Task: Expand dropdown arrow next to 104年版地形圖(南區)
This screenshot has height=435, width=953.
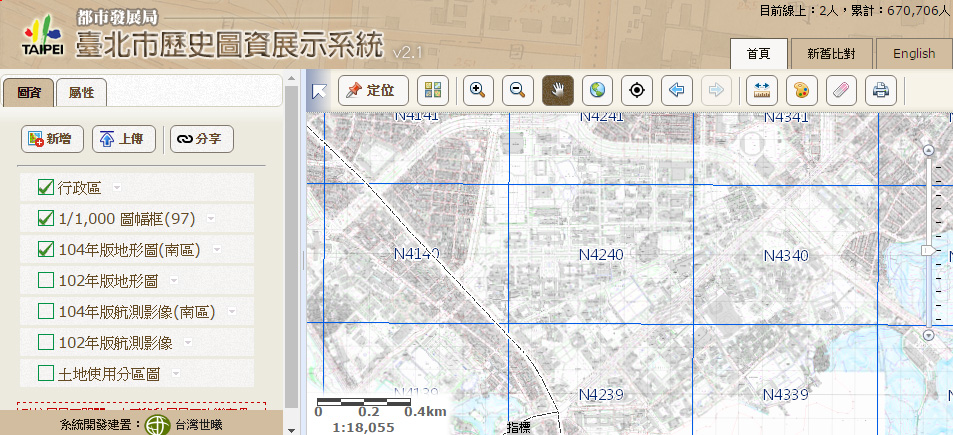Action: point(216,250)
